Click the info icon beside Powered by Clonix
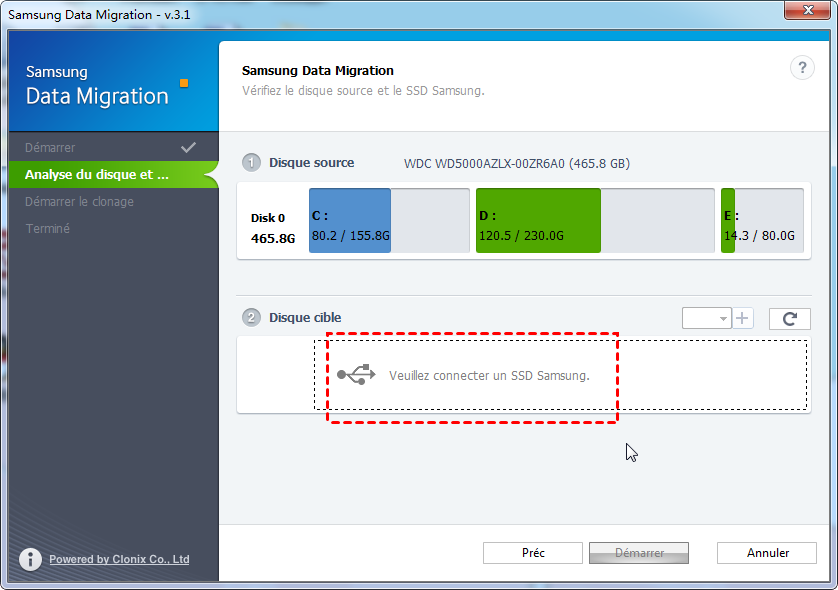The height and width of the screenshot is (590, 838). pos(30,559)
